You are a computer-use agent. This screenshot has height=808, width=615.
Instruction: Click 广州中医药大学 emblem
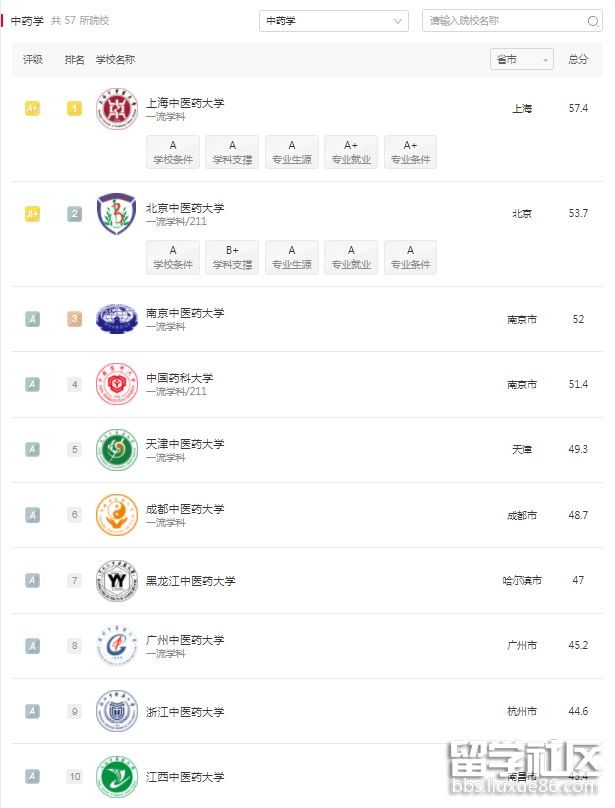click(x=116, y=646)
